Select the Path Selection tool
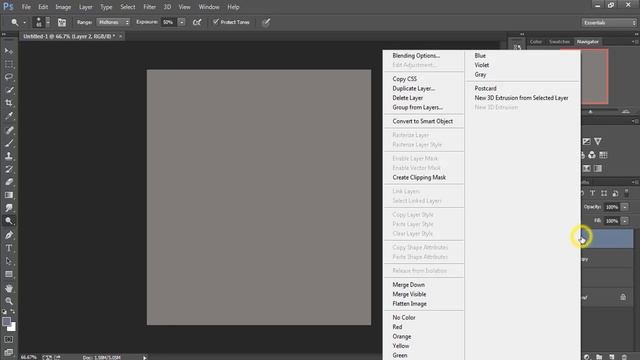Screen dimensions: 640x360 coord(9,261)
